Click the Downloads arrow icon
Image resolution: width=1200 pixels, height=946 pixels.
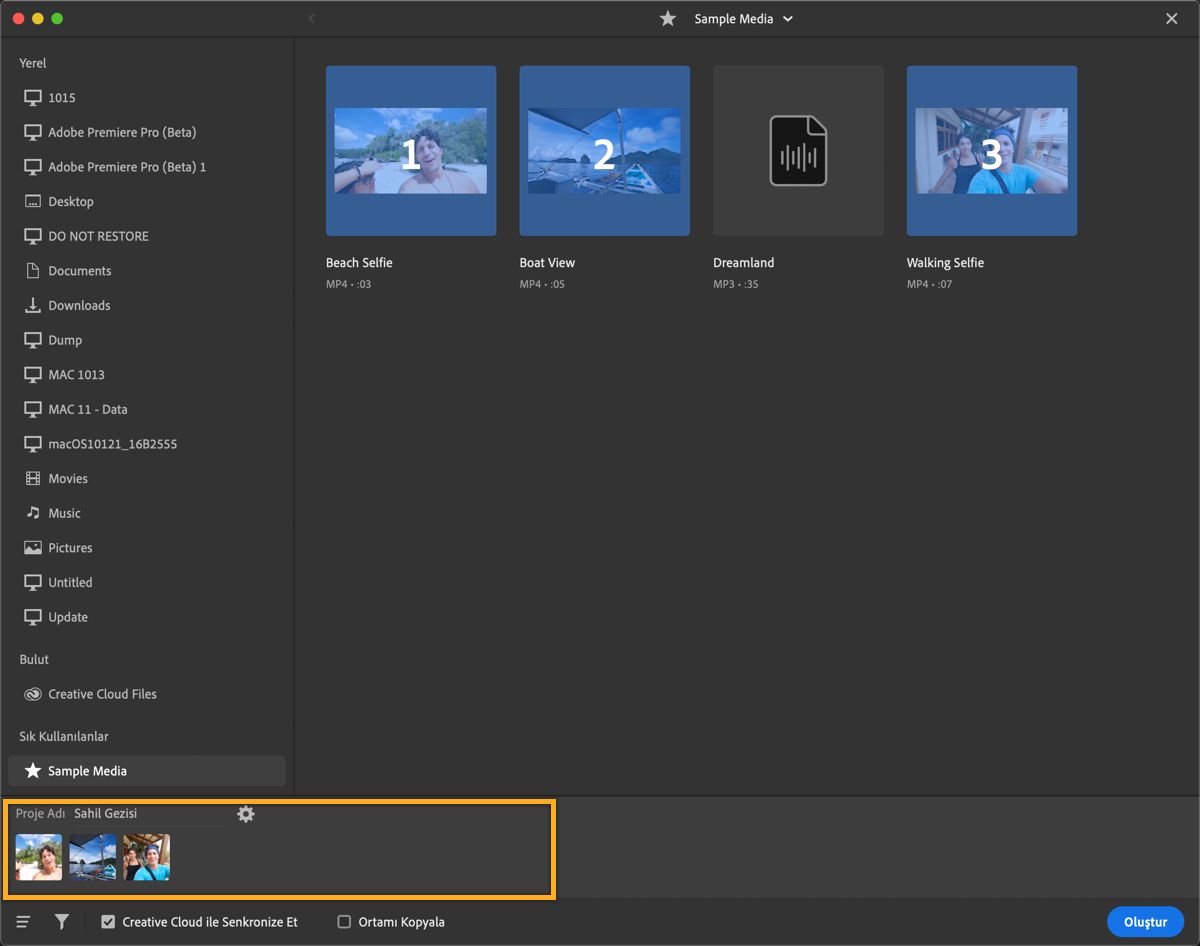[x=33, y=305]
